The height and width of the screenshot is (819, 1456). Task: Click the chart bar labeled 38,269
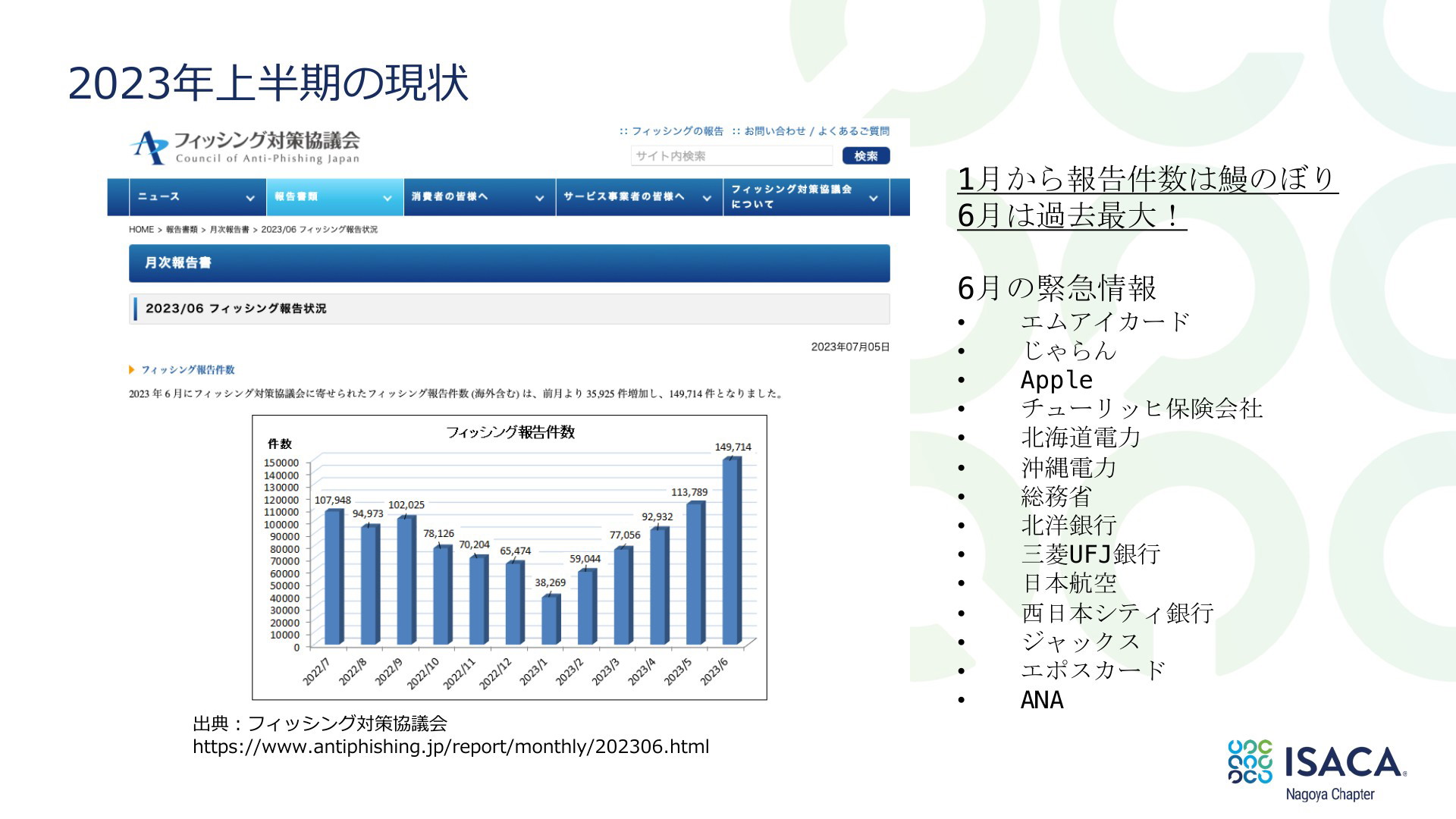551,620
